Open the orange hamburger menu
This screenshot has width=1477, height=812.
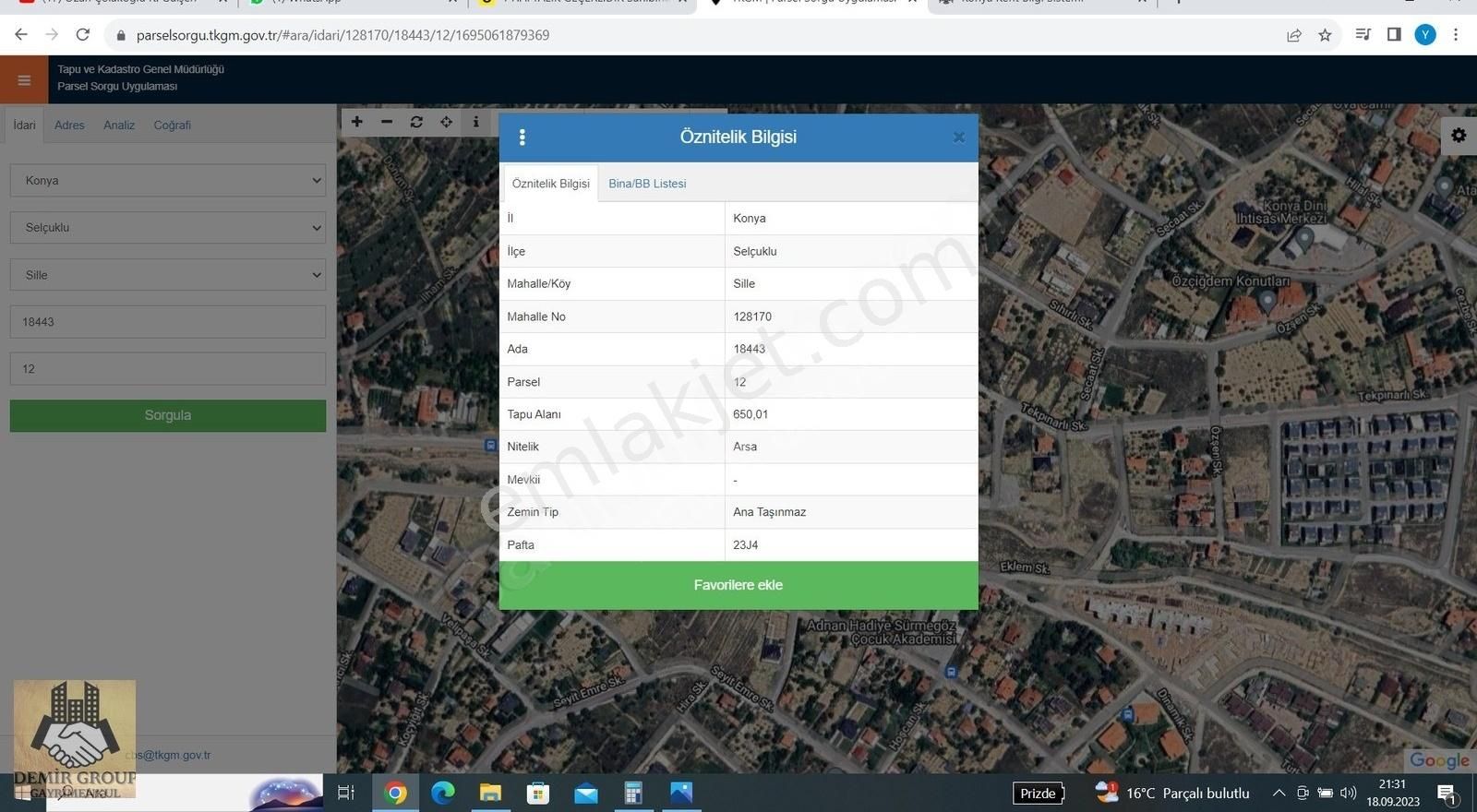24,80
